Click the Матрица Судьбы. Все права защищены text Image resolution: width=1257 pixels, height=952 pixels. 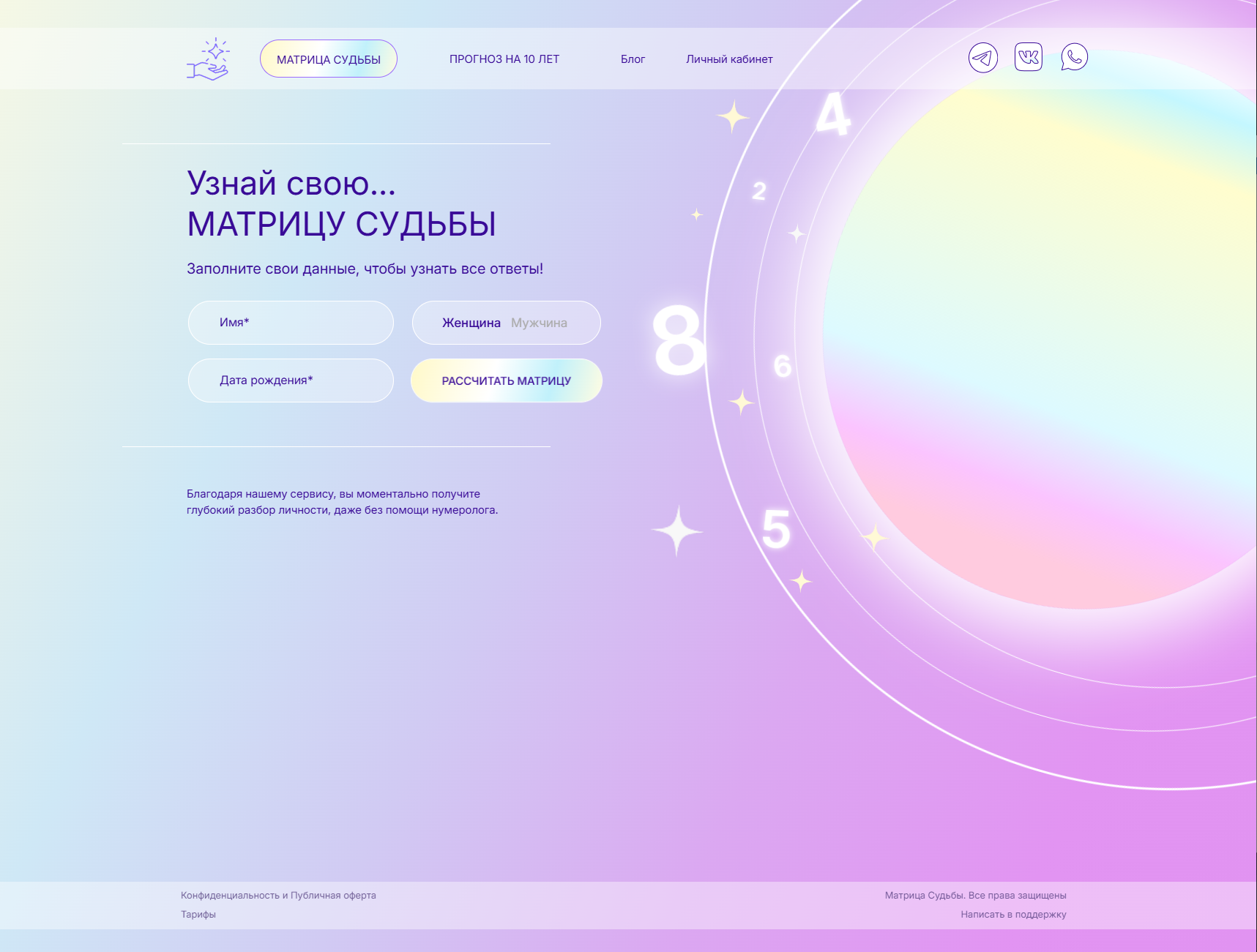click(975, 895)
